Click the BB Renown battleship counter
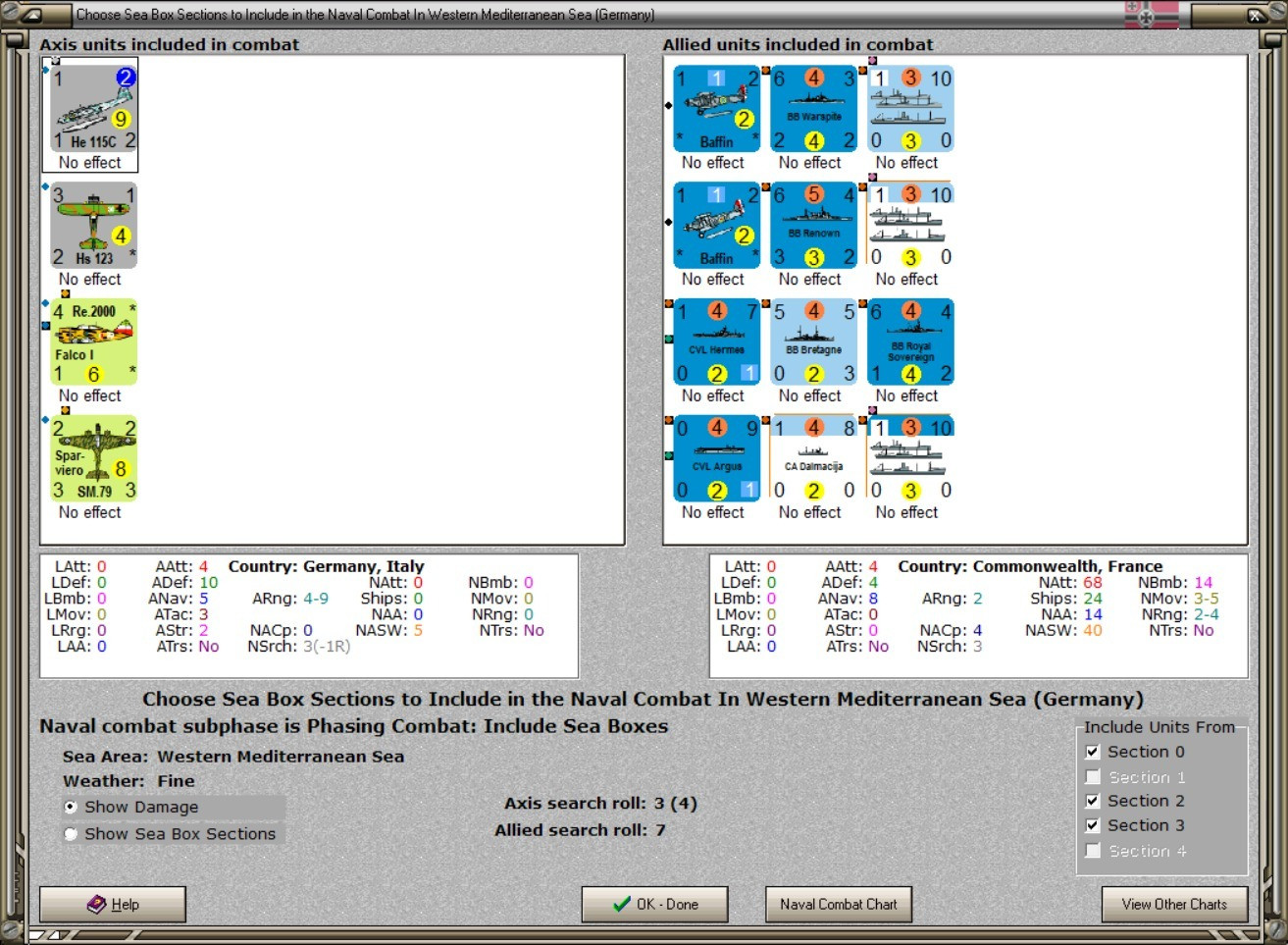 click(x=814, y=226)
